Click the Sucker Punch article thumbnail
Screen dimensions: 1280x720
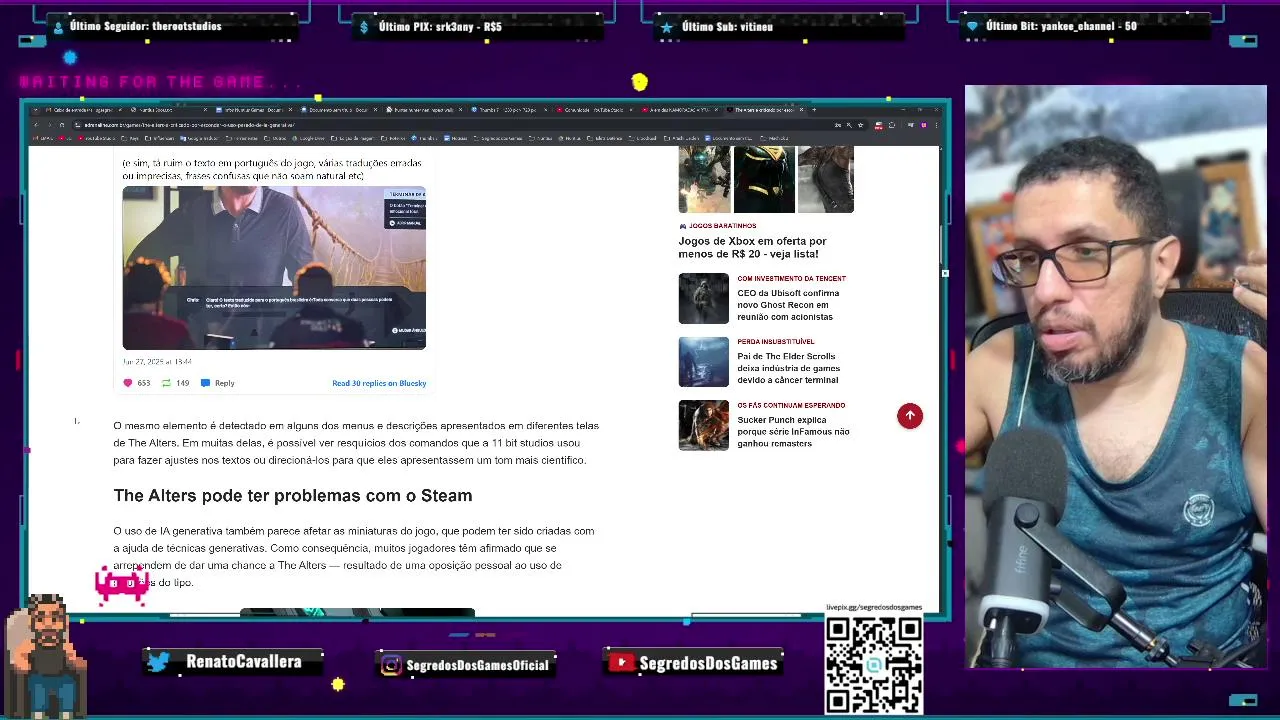704,425
